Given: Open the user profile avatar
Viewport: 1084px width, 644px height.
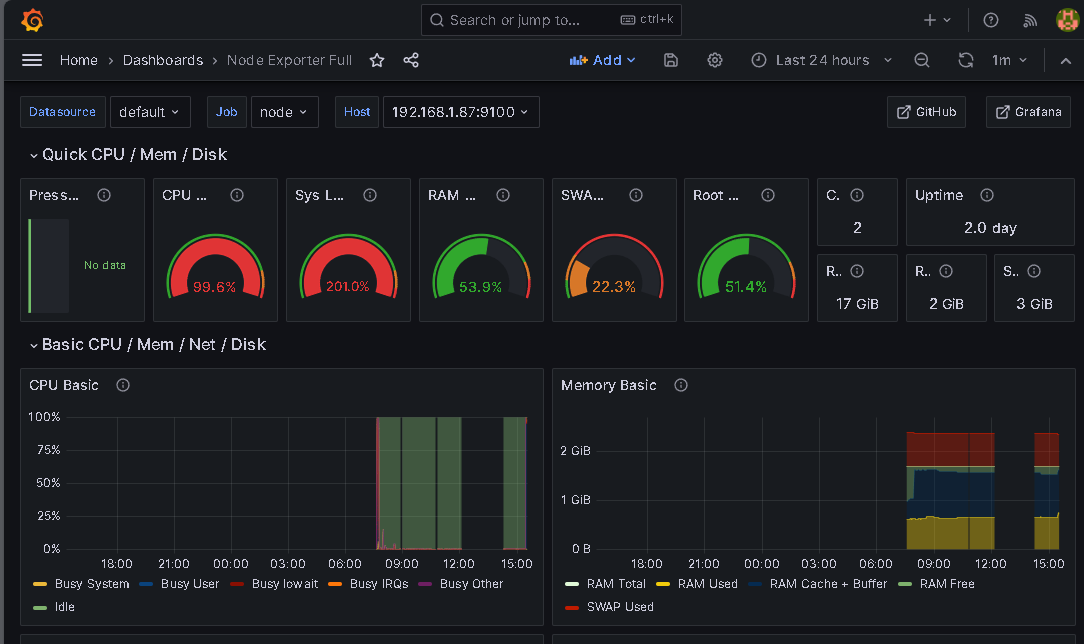Looking at the screenshot, I should pyautogui.click(x=1067, y=20).
